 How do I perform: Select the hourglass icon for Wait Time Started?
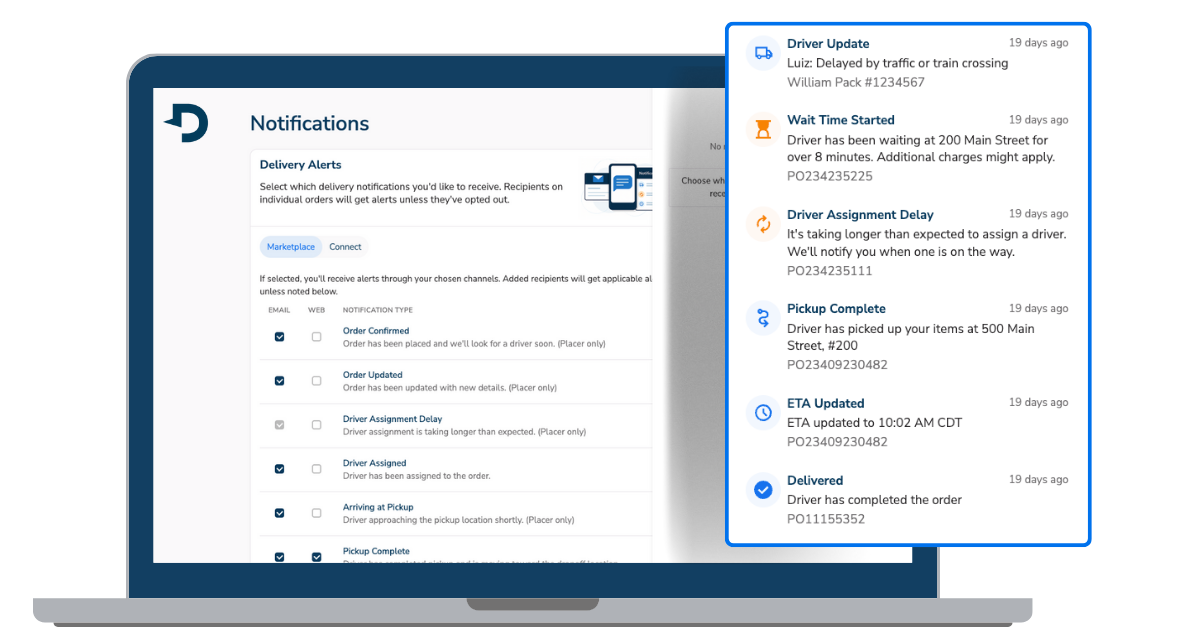pos(762,129)
